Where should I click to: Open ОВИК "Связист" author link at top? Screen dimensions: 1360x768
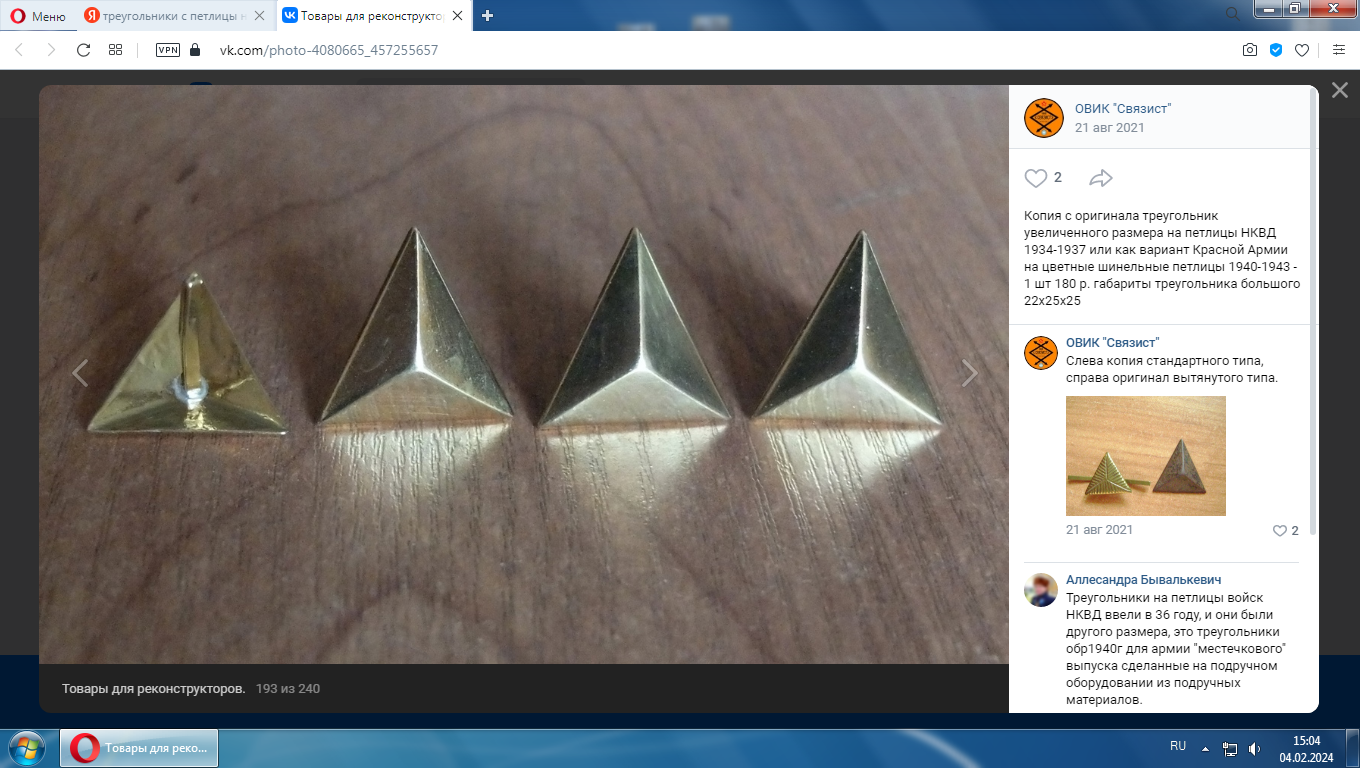click(1122, 109)
